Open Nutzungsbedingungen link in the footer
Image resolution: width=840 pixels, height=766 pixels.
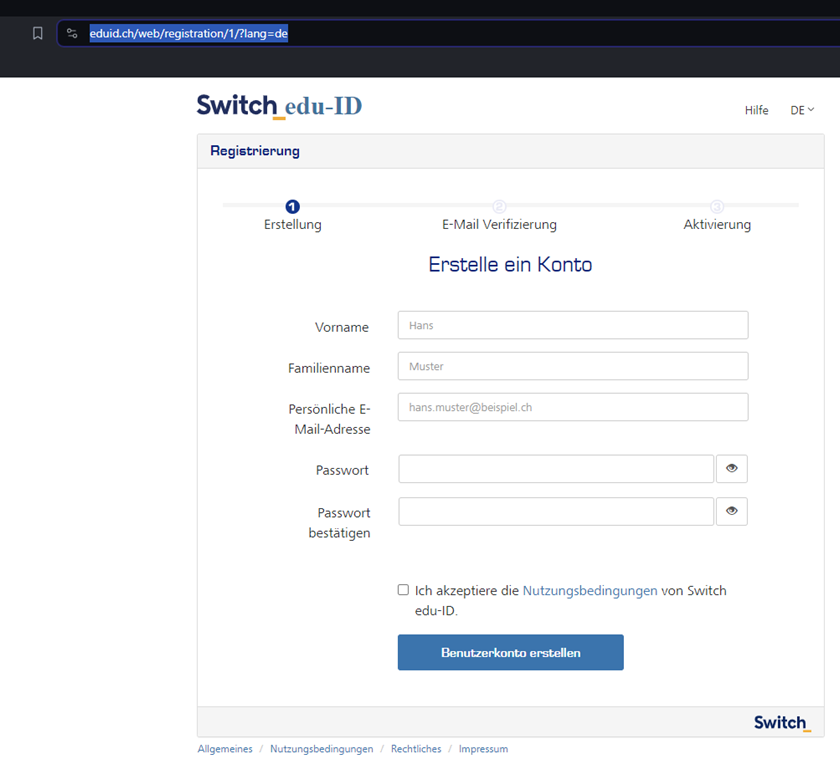coord(321,749)
